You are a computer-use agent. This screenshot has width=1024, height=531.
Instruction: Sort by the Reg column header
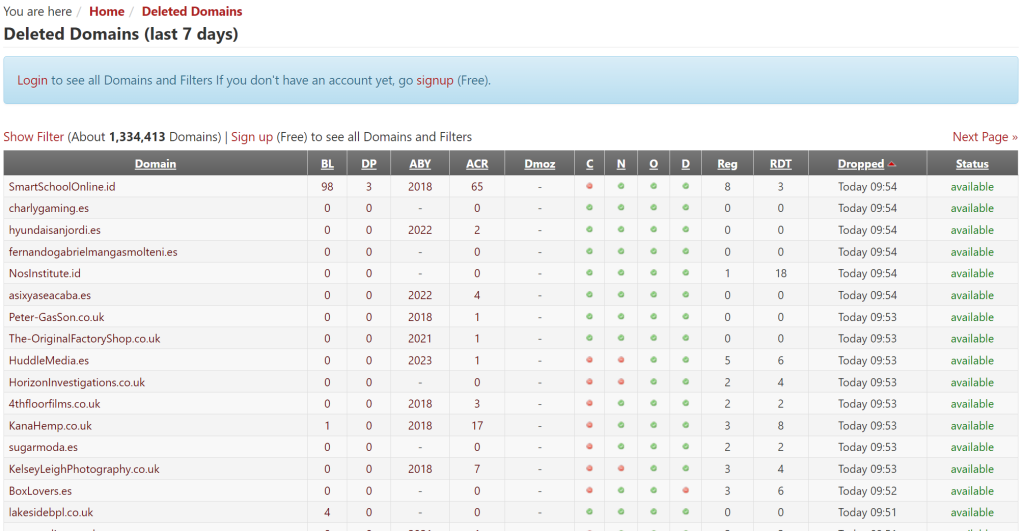click(x=728, y=164)
